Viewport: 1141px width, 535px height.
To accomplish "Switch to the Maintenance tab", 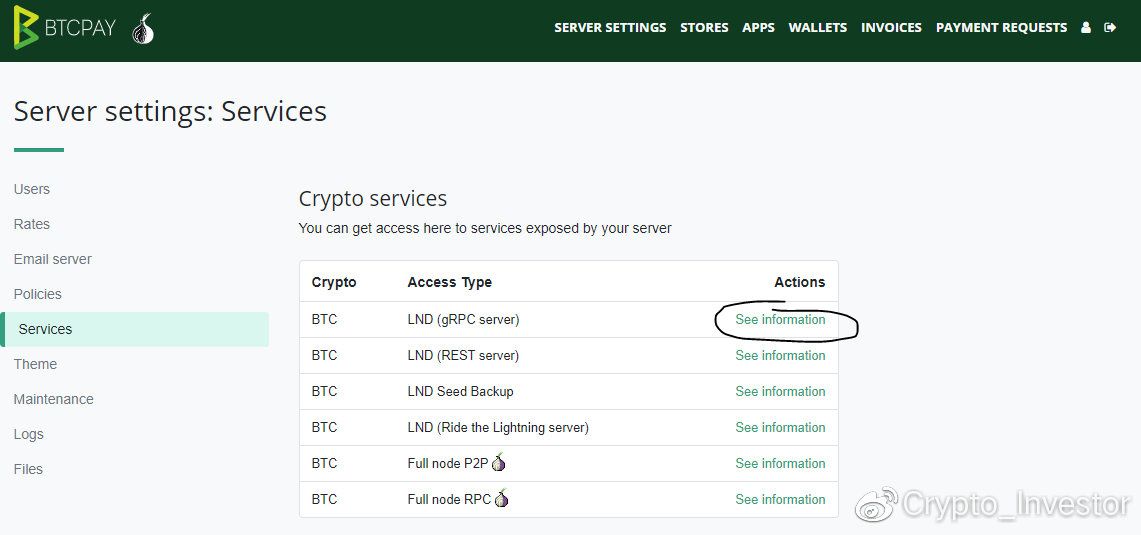I will (54, 399).
